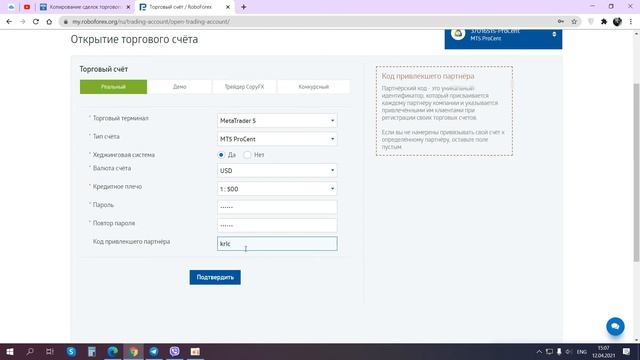
Task: Click the Код привлекшего партнера info heading
Action: (428, 76)
